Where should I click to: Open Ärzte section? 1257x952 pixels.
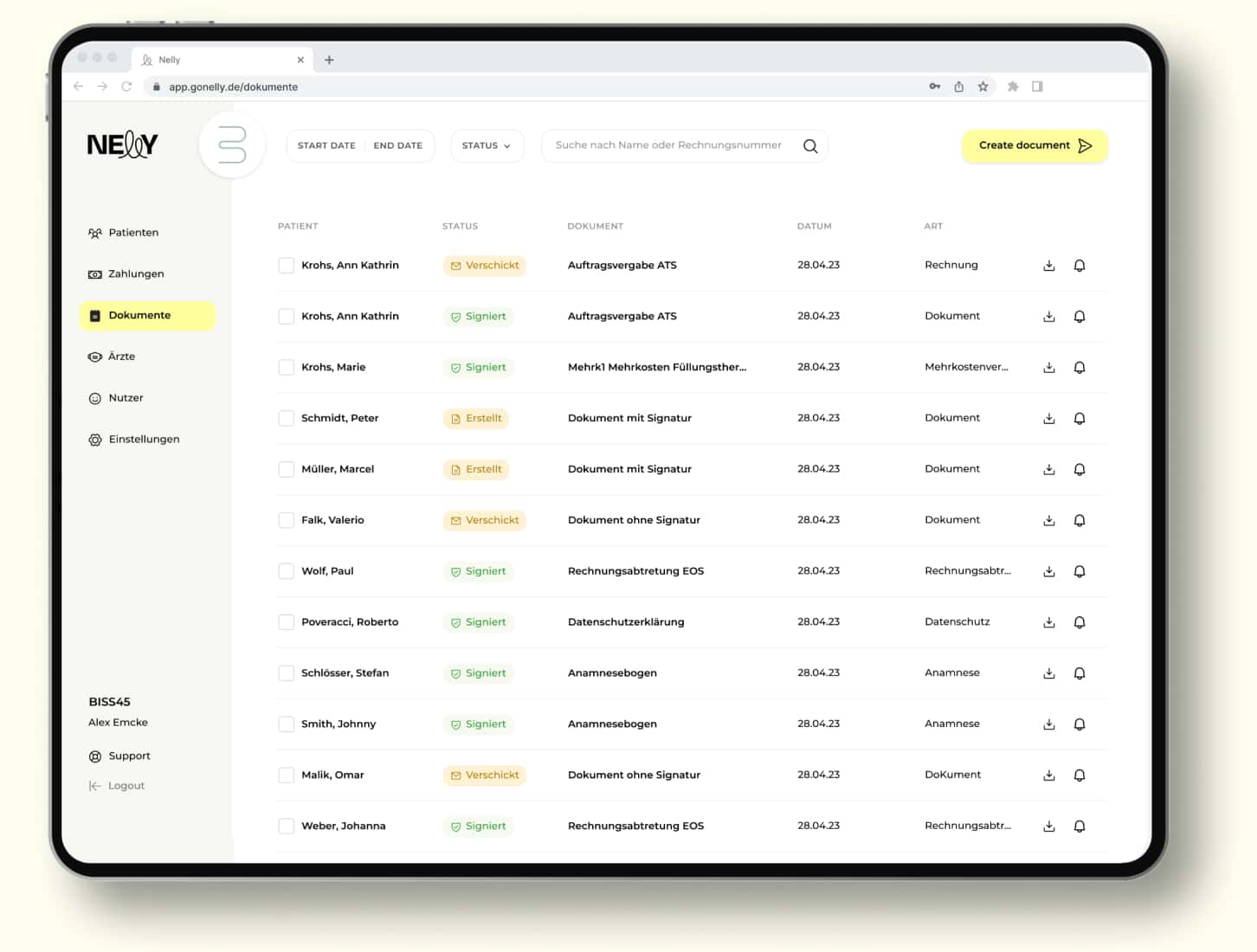pyautogui.click(x=112, y=357)
